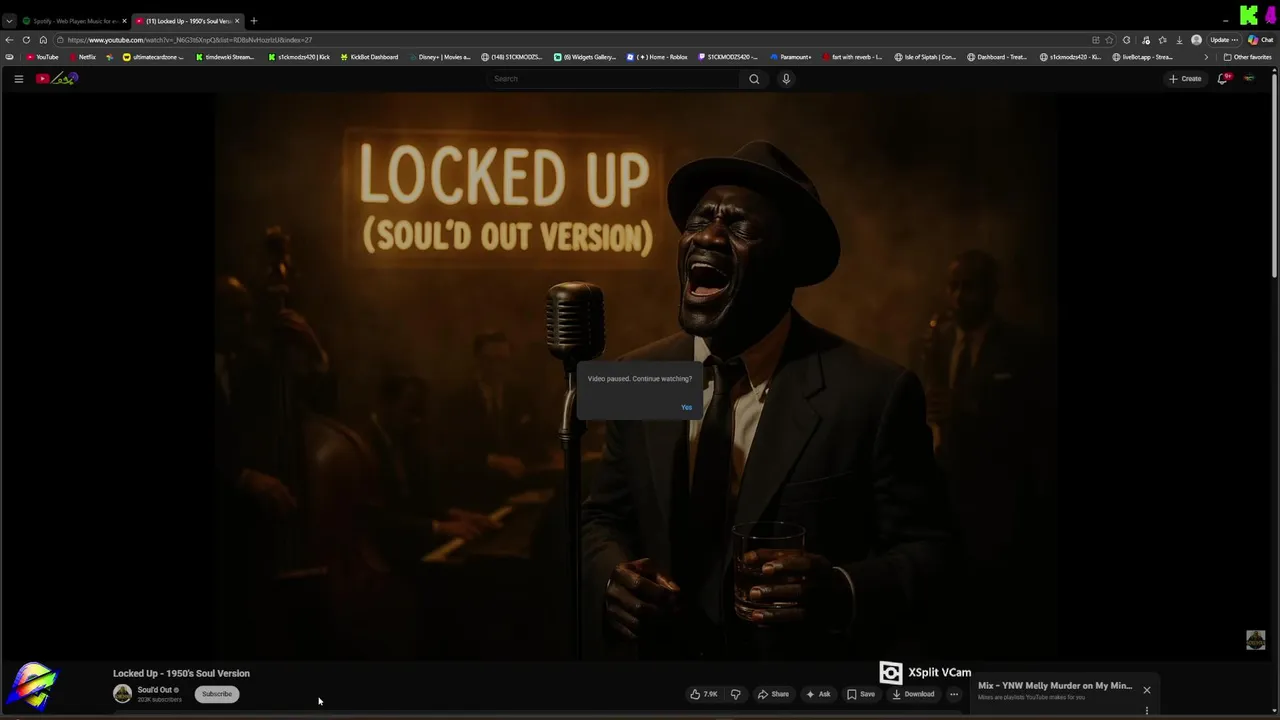Open the Mix playlist panel options menu
The width and height of the screenshot is (1280, 720).
click(1147, 711)
